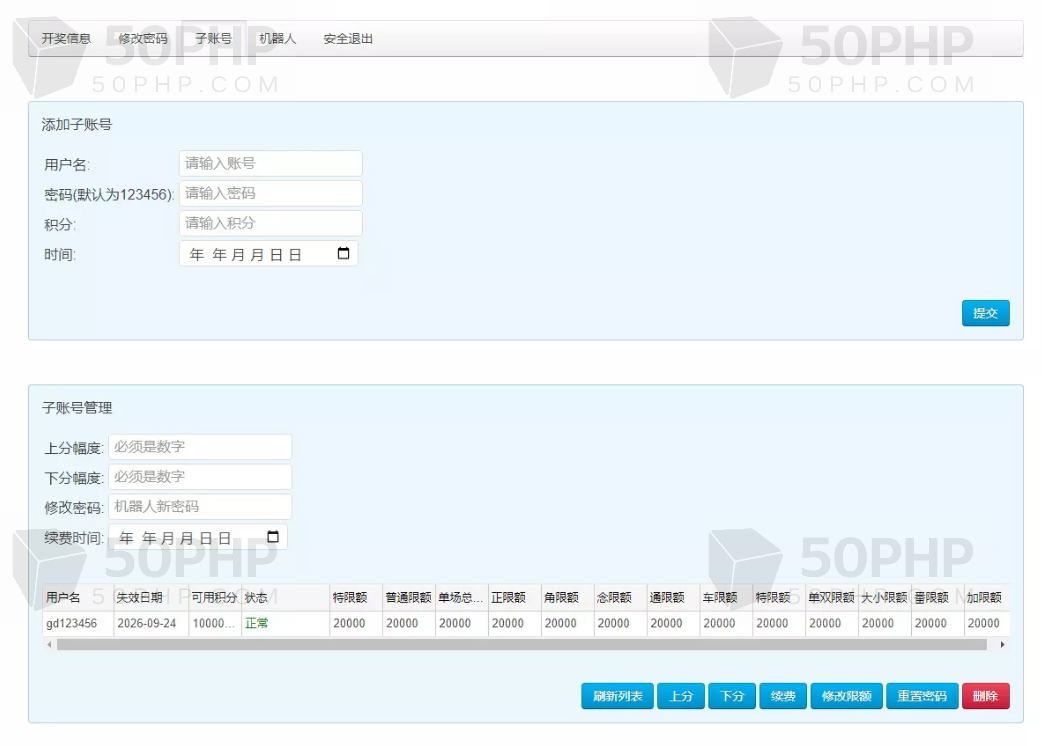The image size is (1042, 746).
Task: Click right scroll arrow of table
Action: (x=1002, y=645)
